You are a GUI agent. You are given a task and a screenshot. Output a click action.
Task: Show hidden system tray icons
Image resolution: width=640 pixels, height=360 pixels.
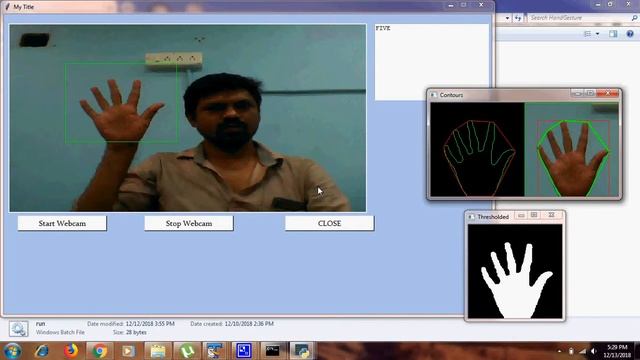click(559, 351)
